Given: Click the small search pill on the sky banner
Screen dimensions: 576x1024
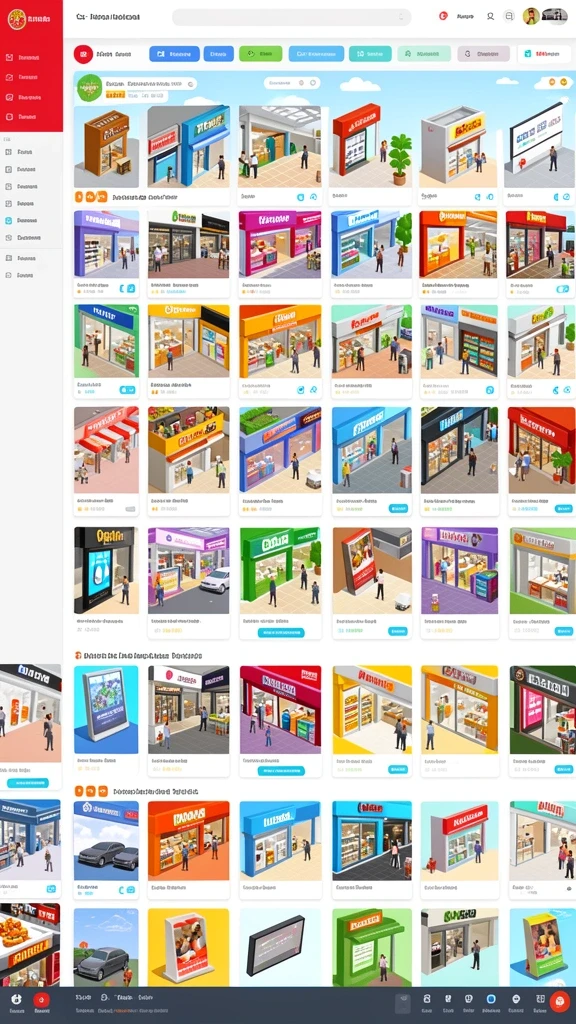Looking at the screenshot, I should click(292, 83).
